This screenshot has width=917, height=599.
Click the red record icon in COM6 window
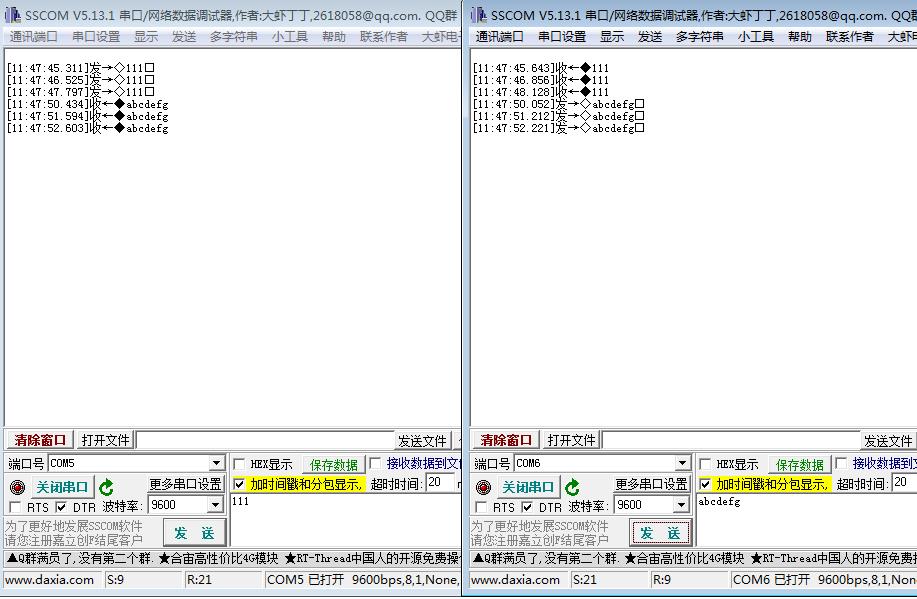(x=484, y=487)
